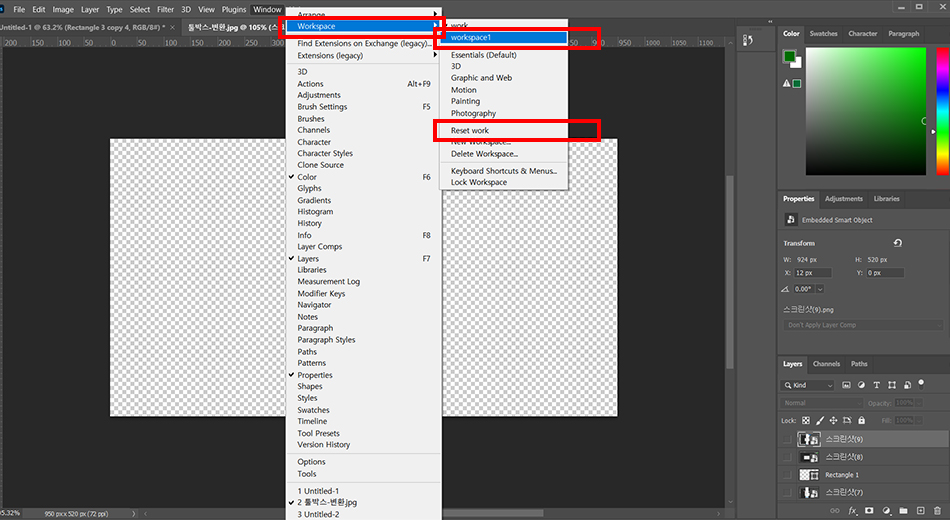Expand the Extensions (legacy) submenu arrow
Screen dimensions: 950x520
435,55
